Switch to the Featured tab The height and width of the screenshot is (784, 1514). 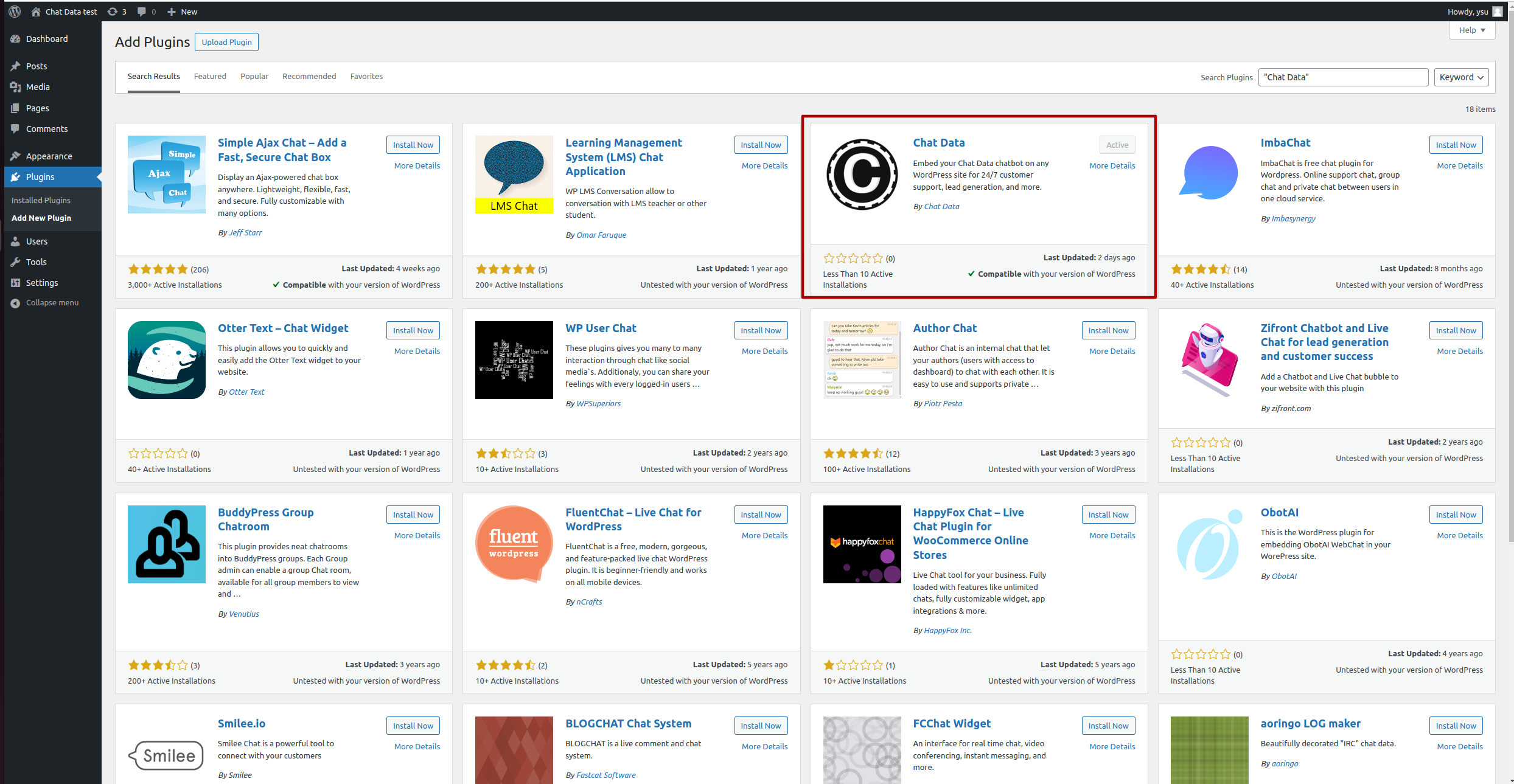pos(210,77)
